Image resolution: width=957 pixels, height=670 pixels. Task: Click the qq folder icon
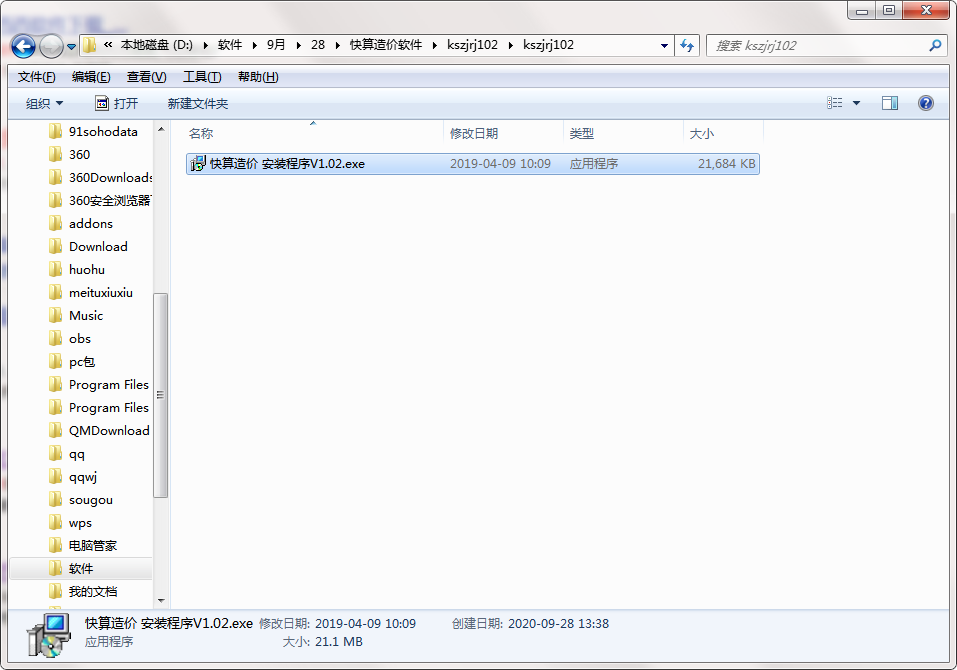(x=56, y=454)
